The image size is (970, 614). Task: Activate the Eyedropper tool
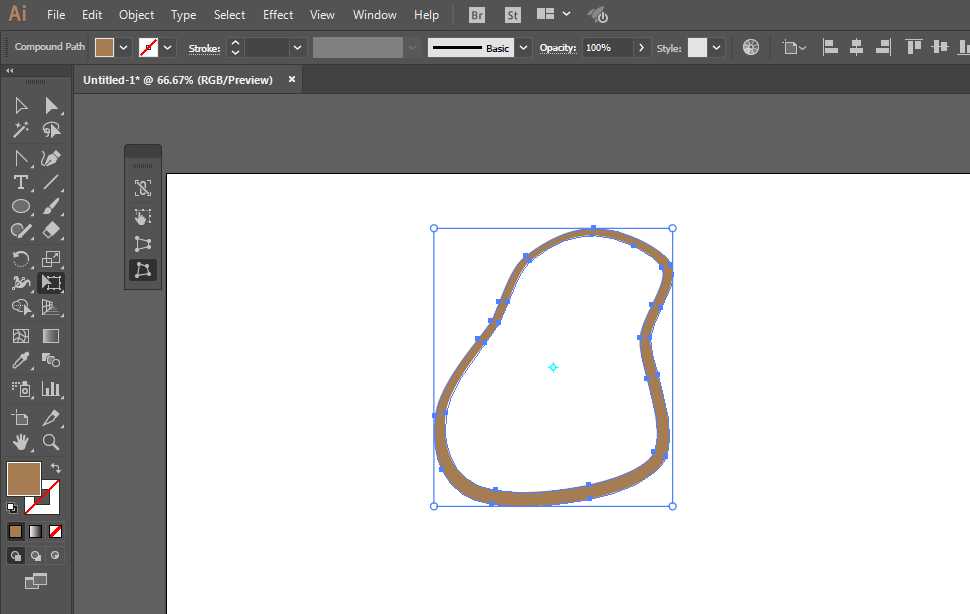pyautogui.click(x=20, y=361)
